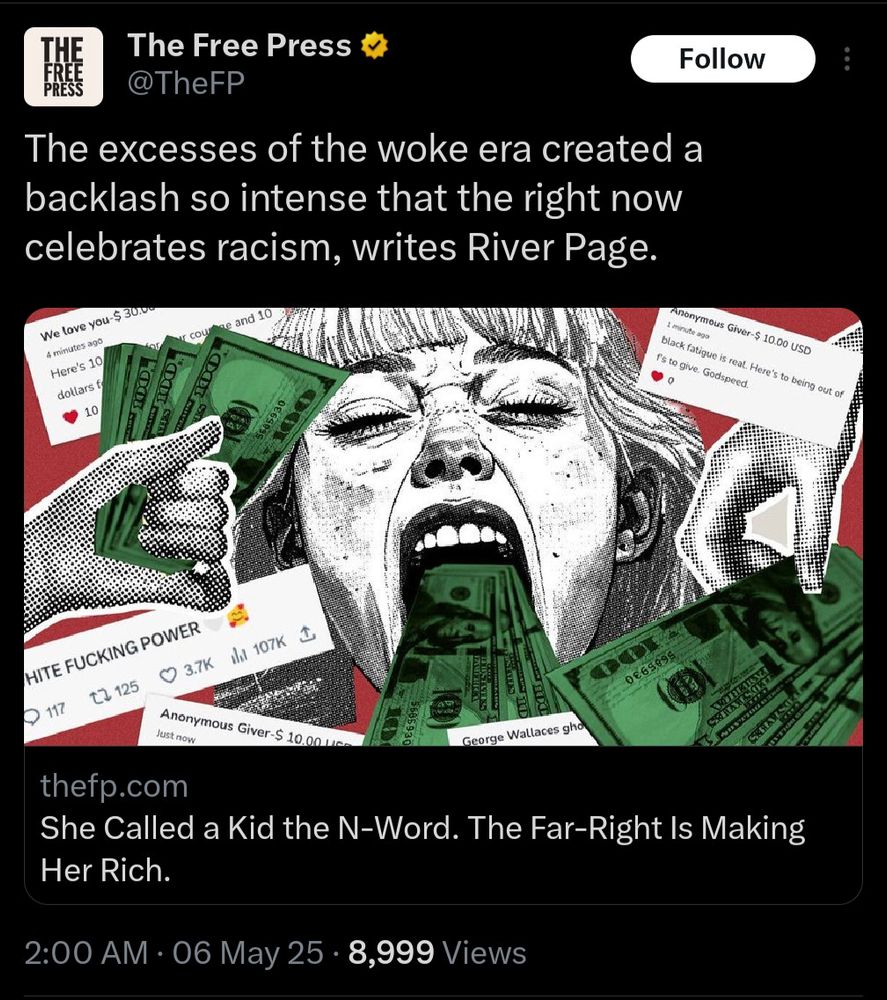Open the 'She Called a Kid the N-Word' headline
Viewport: 887px width, 1000px height.
(x=422, y=849)
